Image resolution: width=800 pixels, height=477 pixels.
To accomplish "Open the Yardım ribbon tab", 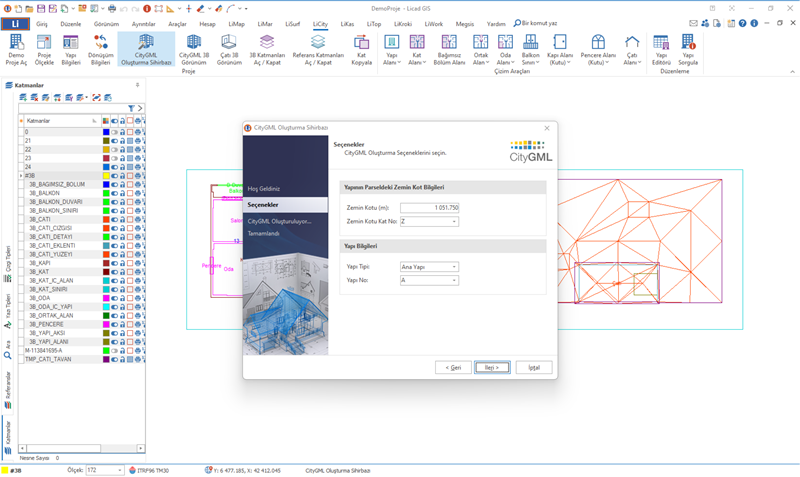I will pyautogui.click(x=495, y=24).
